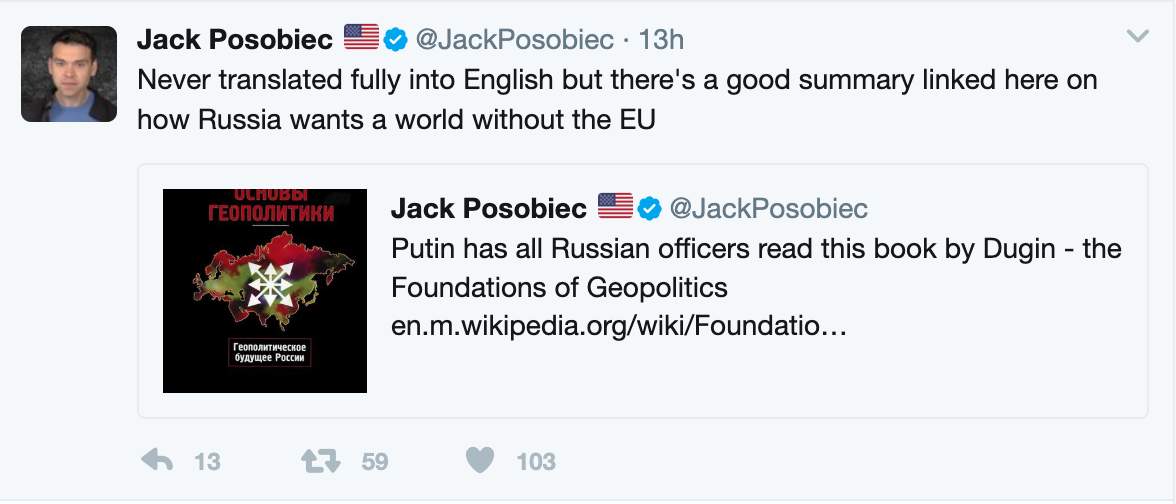Click the like count 103

[536, 462]
